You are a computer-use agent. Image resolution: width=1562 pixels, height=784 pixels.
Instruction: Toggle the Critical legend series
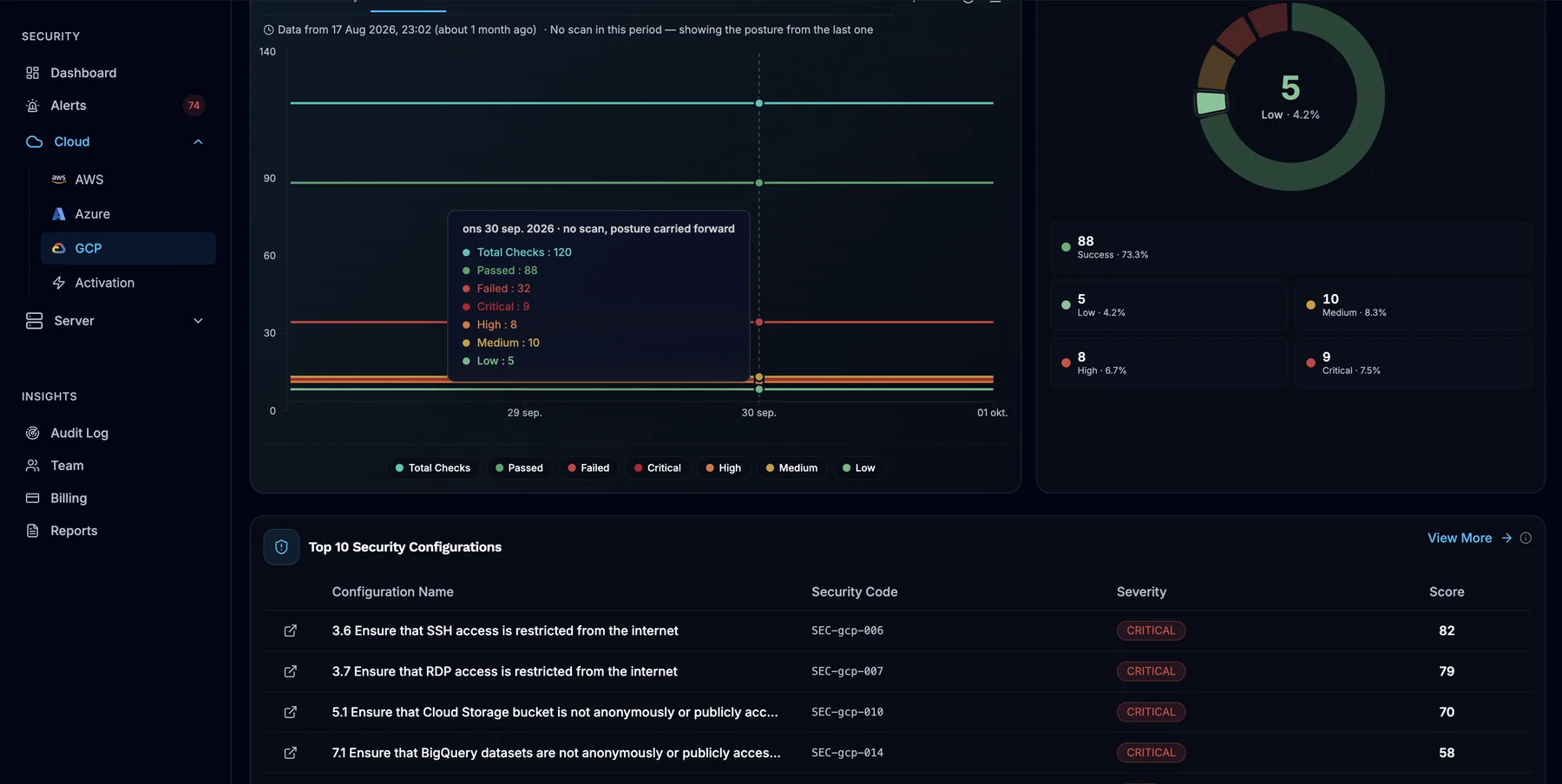tap(657, 467)
